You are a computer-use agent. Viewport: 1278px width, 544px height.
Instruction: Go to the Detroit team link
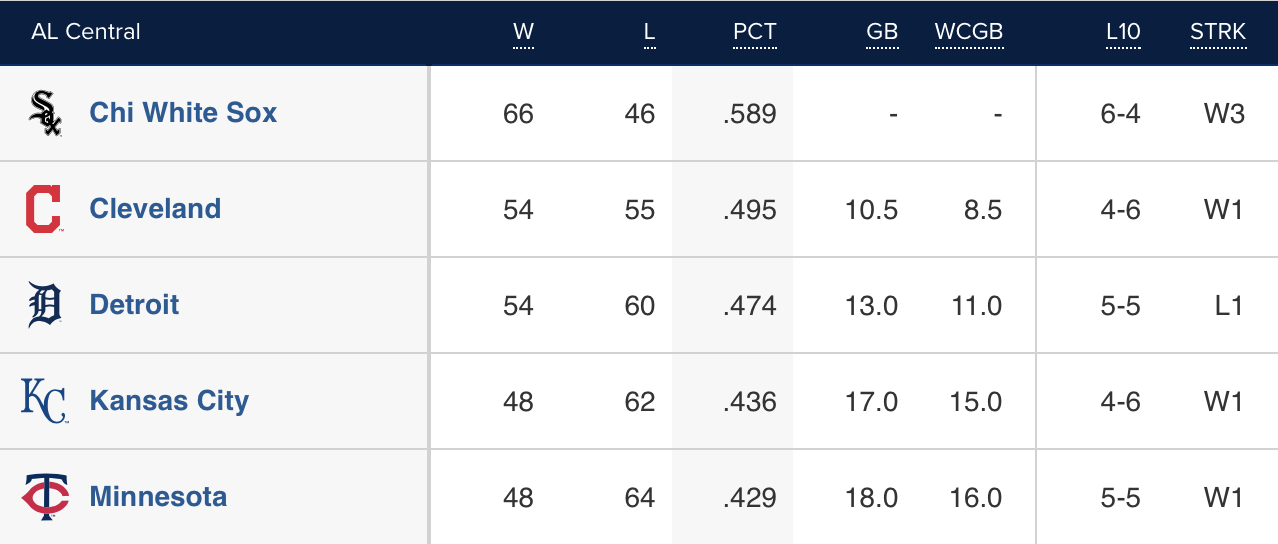[x=134, y=304]
